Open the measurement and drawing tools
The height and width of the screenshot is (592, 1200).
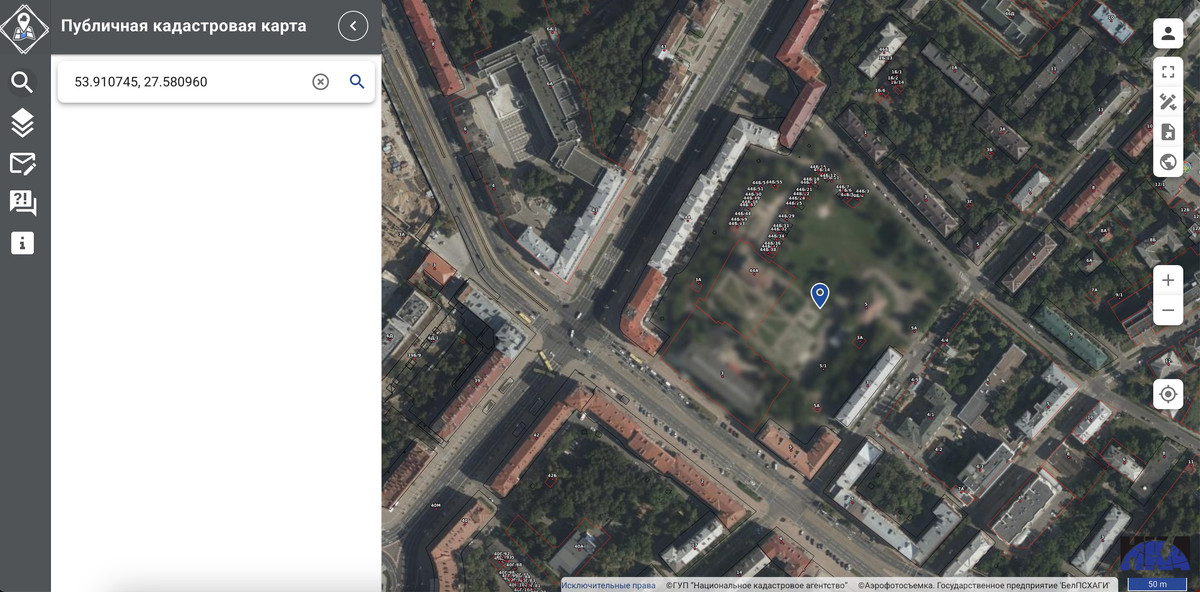(1168, 102)
